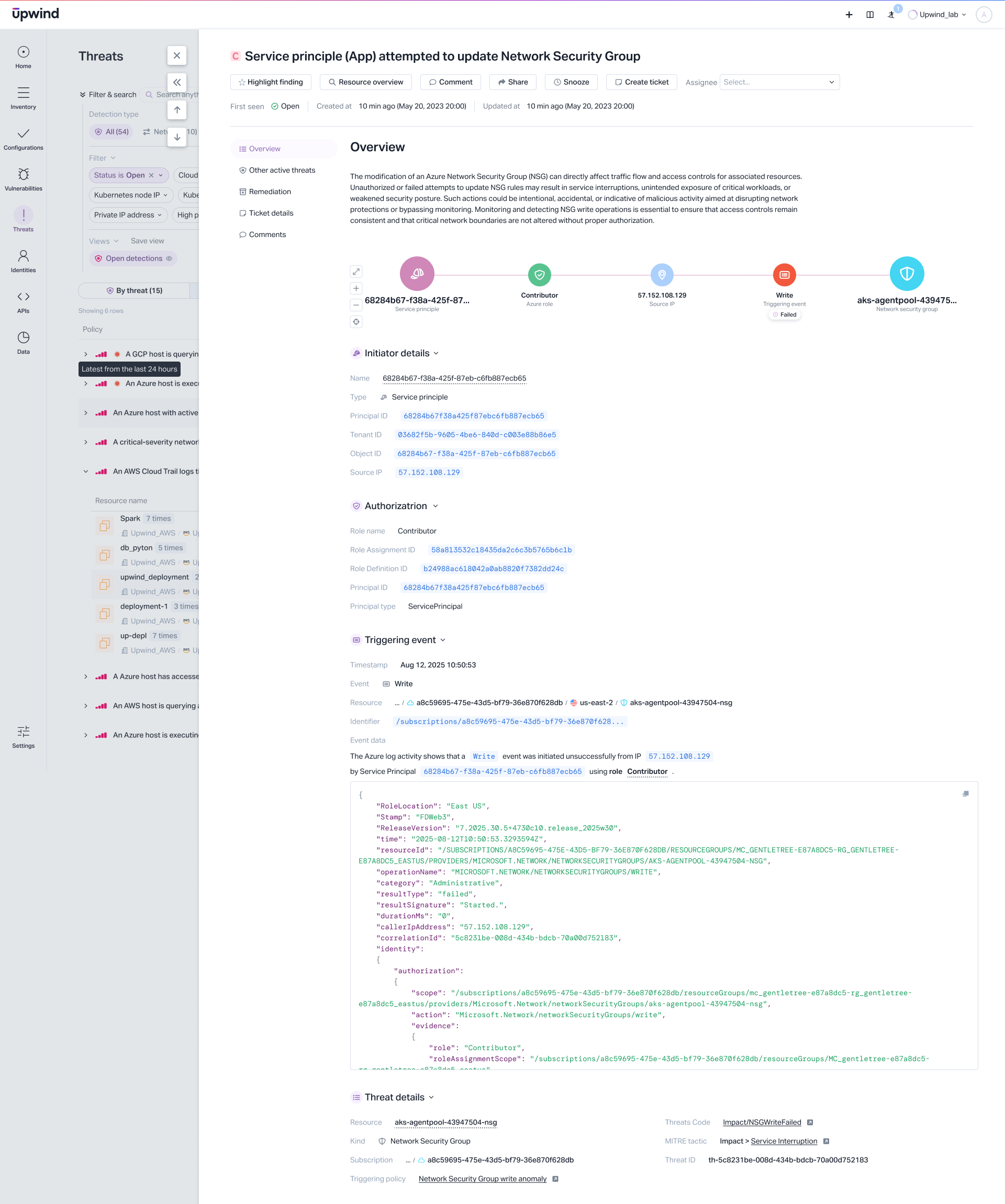Toggle visibility eye on Open detections view

pos(169,258)
